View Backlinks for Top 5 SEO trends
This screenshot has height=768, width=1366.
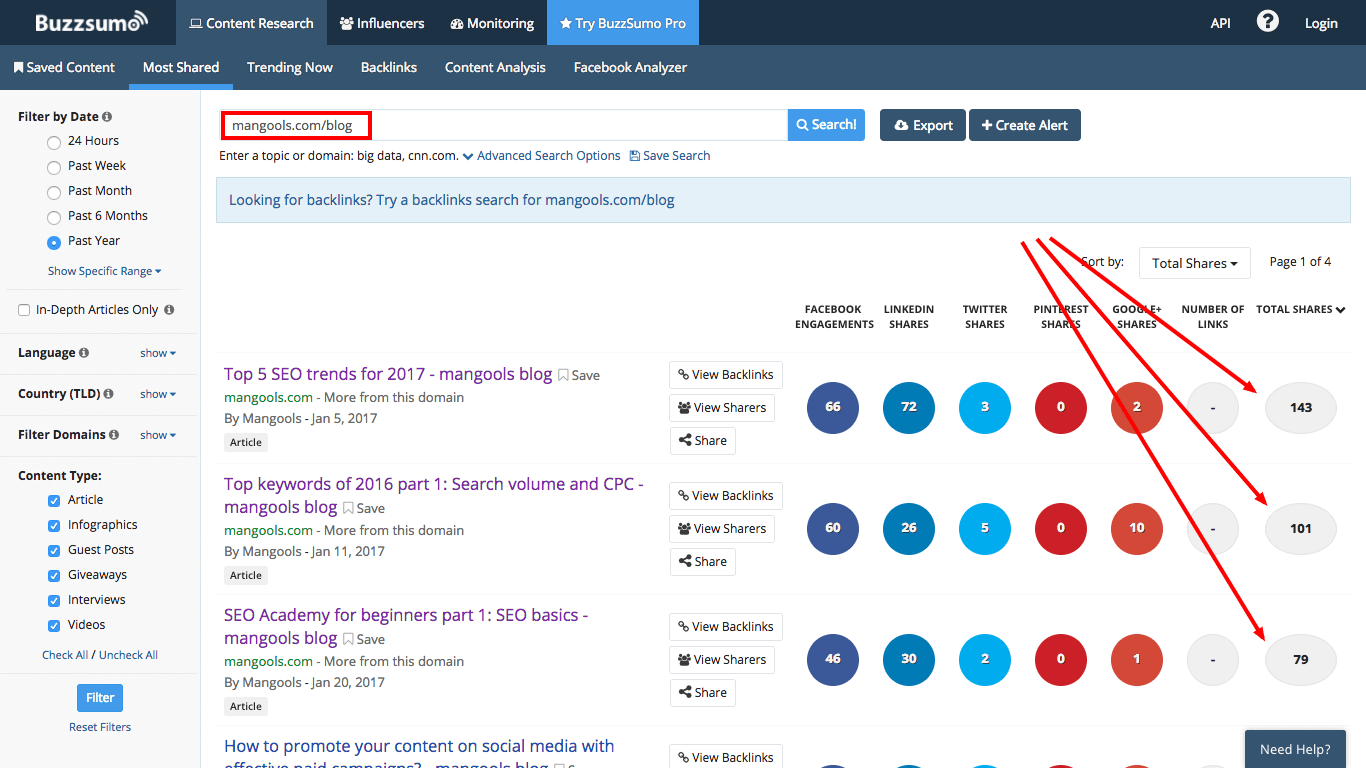click(726, 375)
